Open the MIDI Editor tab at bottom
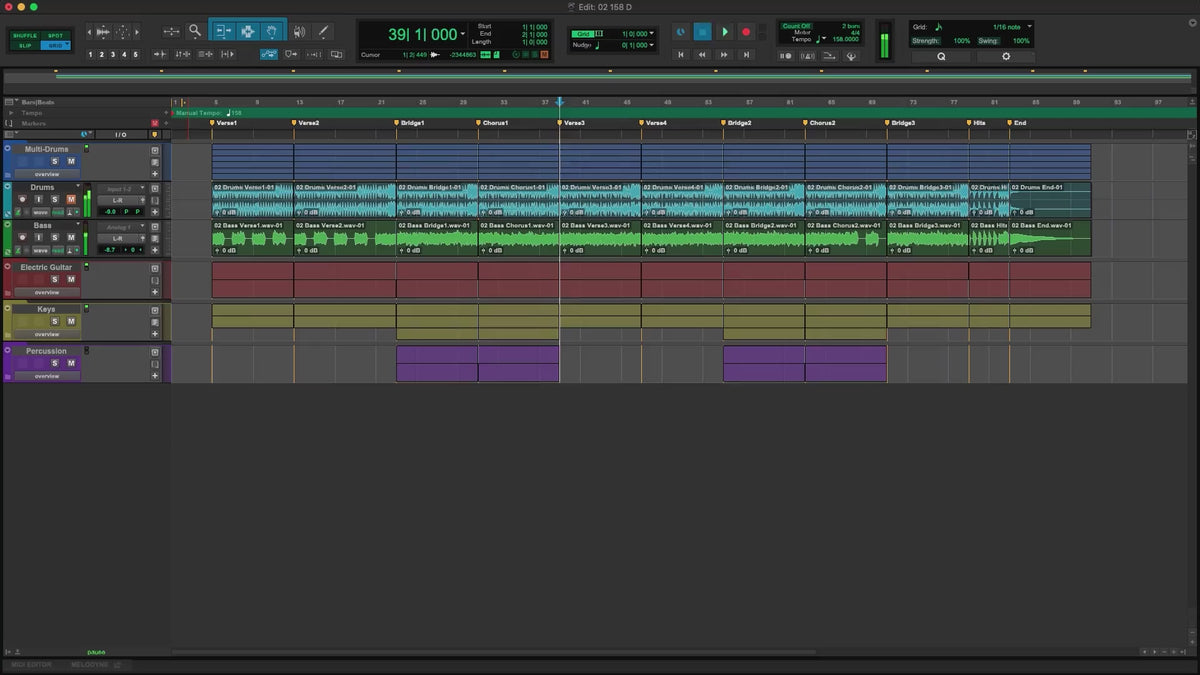Viewport: 1200px width, 675px height. point(29,665)
